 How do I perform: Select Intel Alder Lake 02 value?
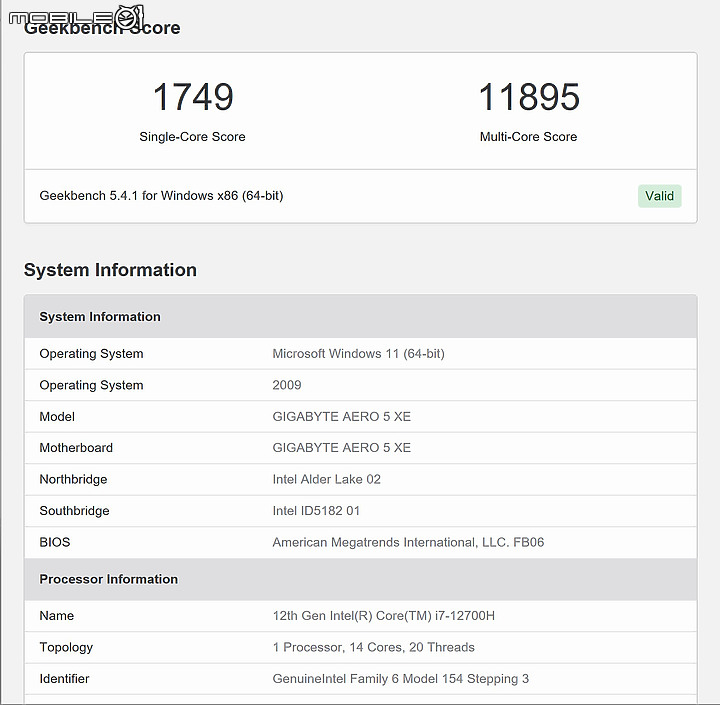coord(326,479)
